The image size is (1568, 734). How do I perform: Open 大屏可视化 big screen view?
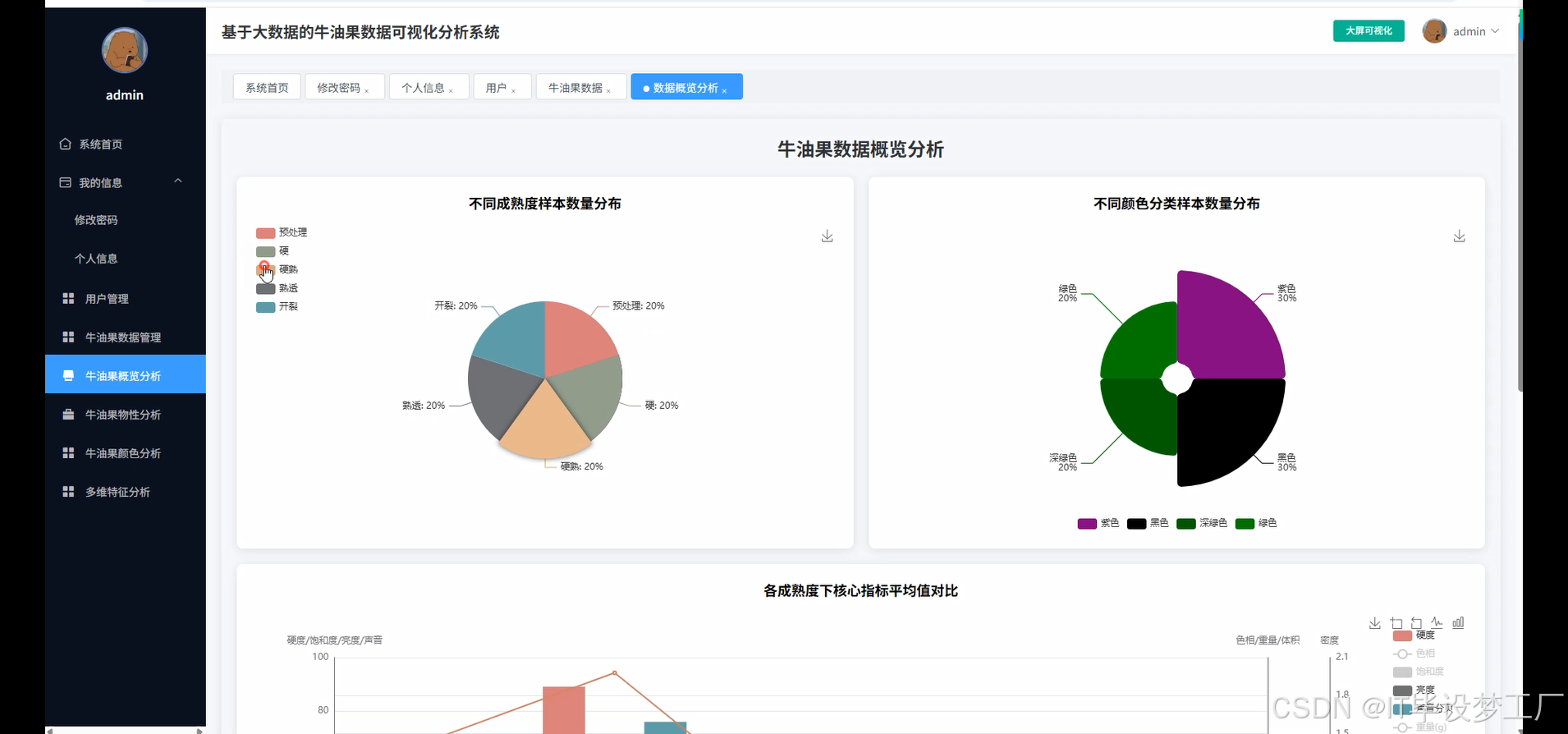point(1369,30)
